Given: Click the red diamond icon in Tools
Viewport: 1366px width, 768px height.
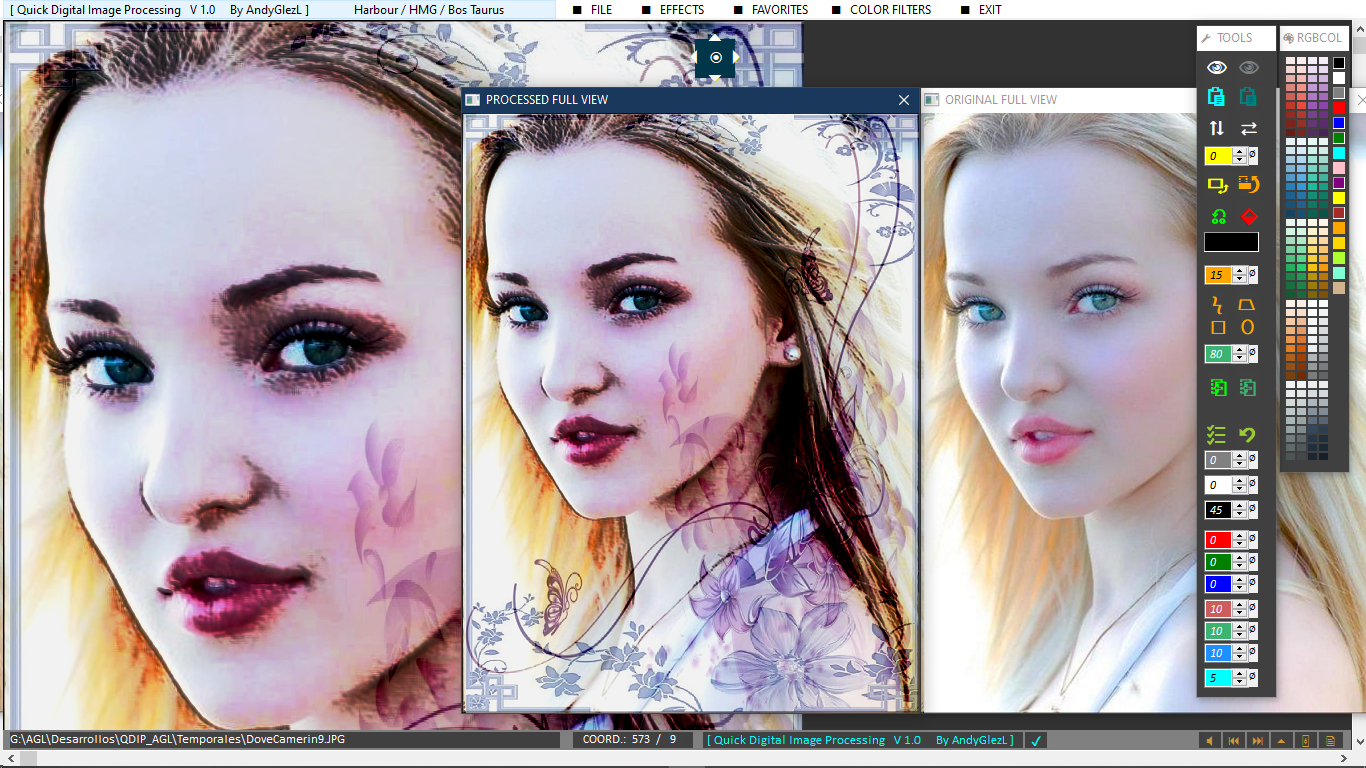Looking at the screenshot, I should pyautogui.click(x=1248, y=216).
